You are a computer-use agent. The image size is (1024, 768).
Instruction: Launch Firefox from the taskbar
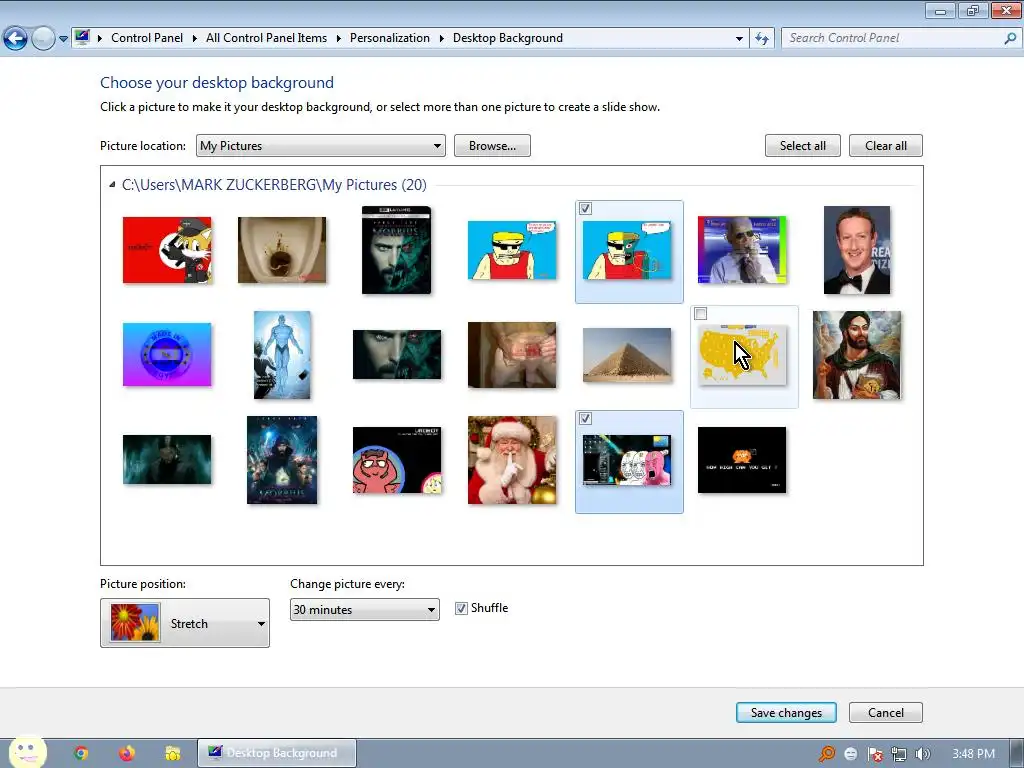127,753
